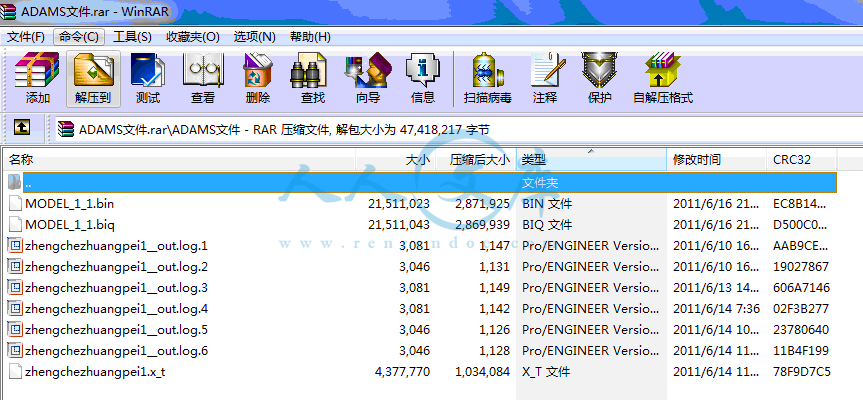Click CRC32 value 19027867
863x400 pixels.
(x=801, y=266)
